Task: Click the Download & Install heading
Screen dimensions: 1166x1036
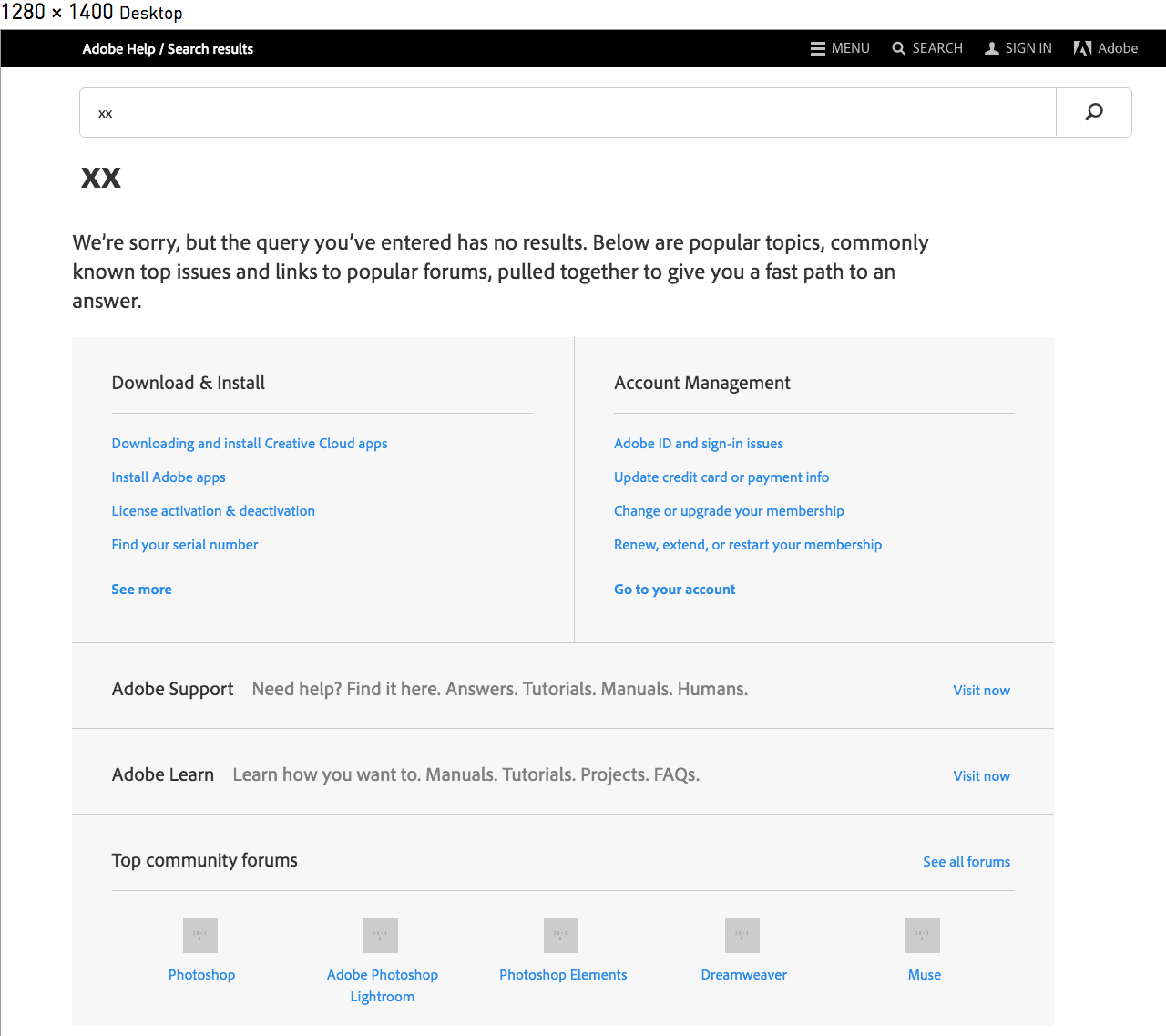Action: click(x=189, y=383)
